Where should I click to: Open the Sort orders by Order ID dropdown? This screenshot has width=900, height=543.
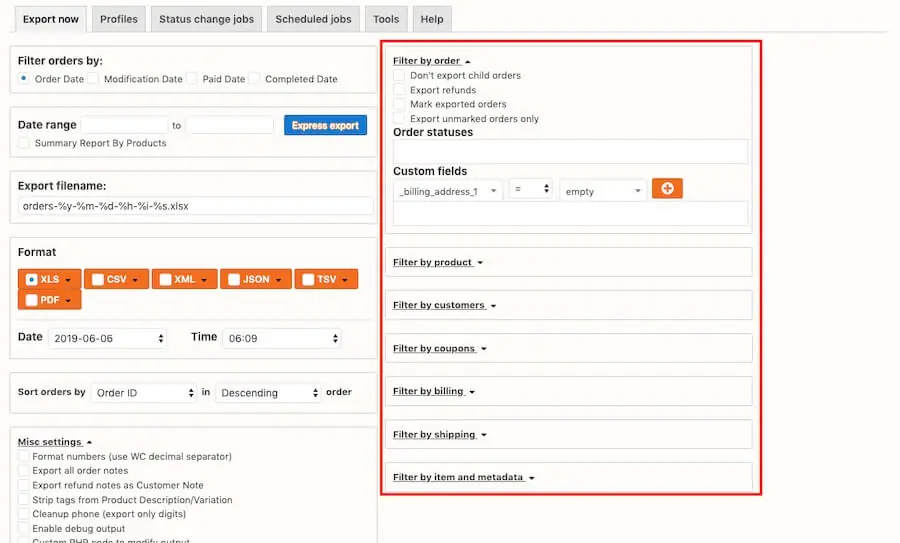click(143, 393)
